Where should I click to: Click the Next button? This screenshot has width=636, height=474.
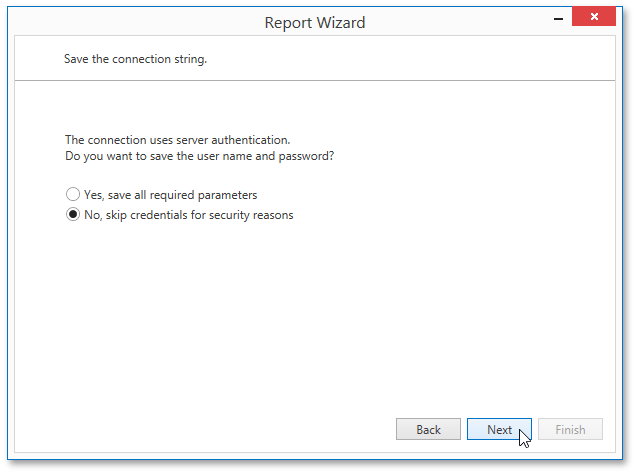(499, 429)
